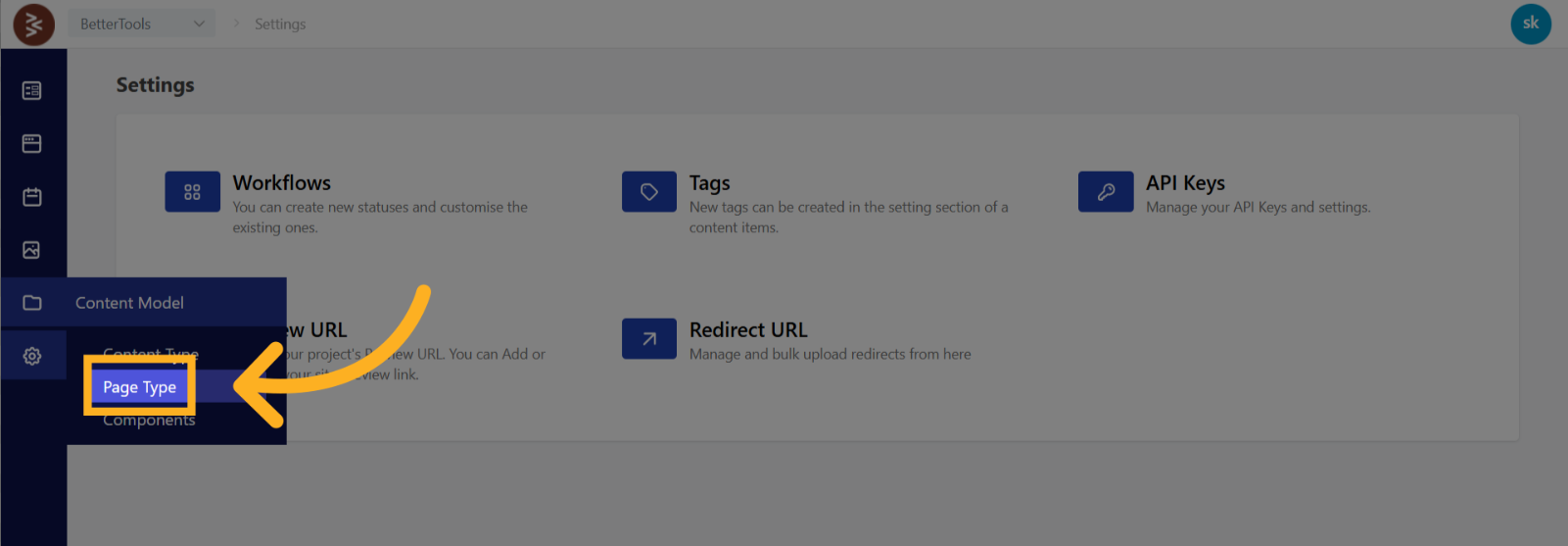Image resolution: width=1568 pixels, height=546 pixels.
Task: Open the API Keys settings title
Action: click(x=1185, y=183)
